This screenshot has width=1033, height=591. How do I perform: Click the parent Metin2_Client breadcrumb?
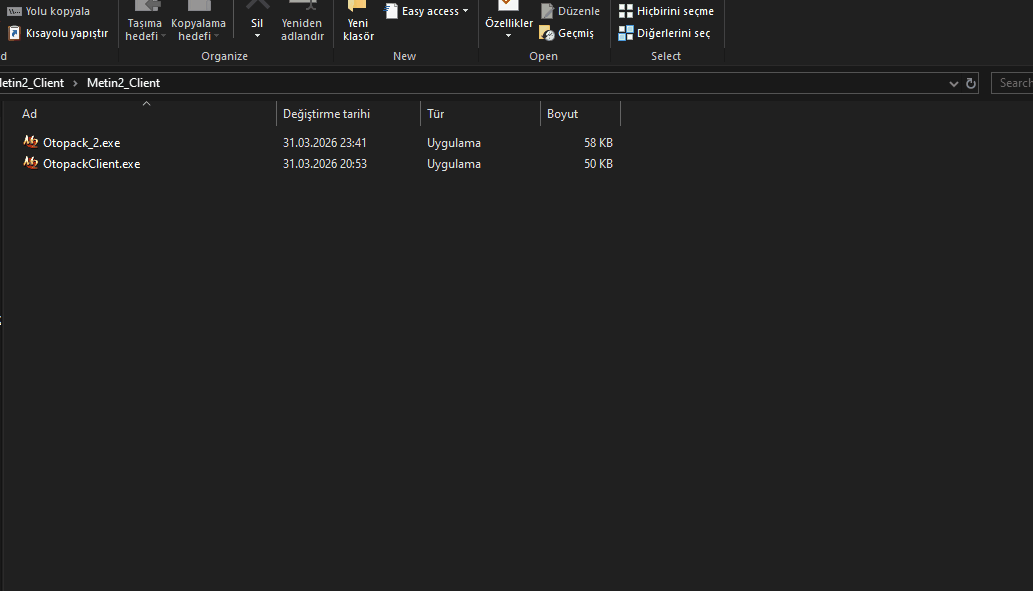point(32,83)
